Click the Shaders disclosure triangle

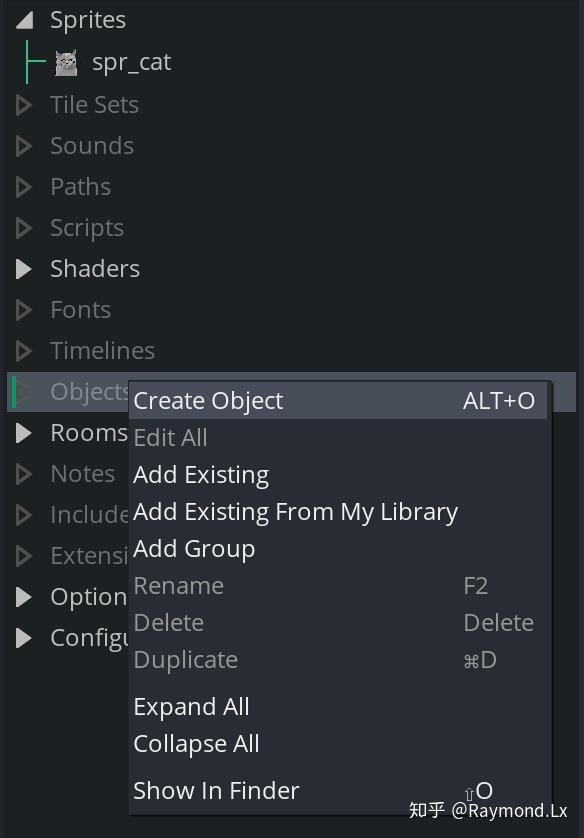point(22,268)
